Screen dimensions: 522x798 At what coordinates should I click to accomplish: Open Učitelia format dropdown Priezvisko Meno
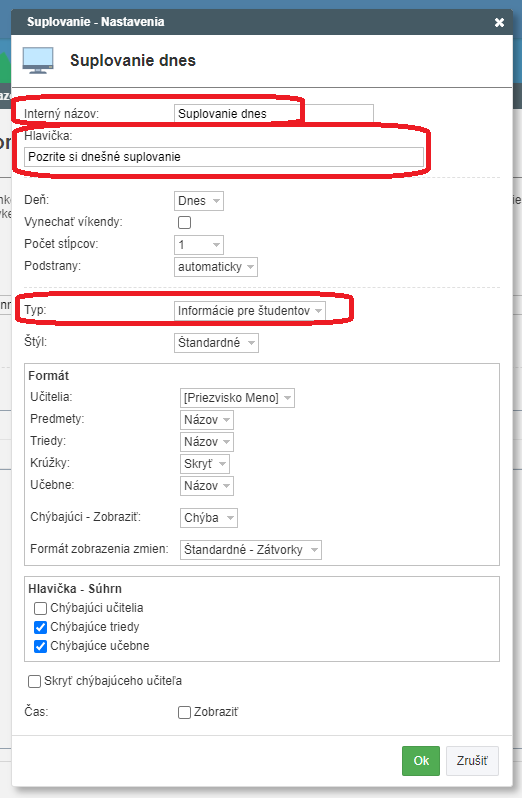pyautogui.click(x=237, y=398)
